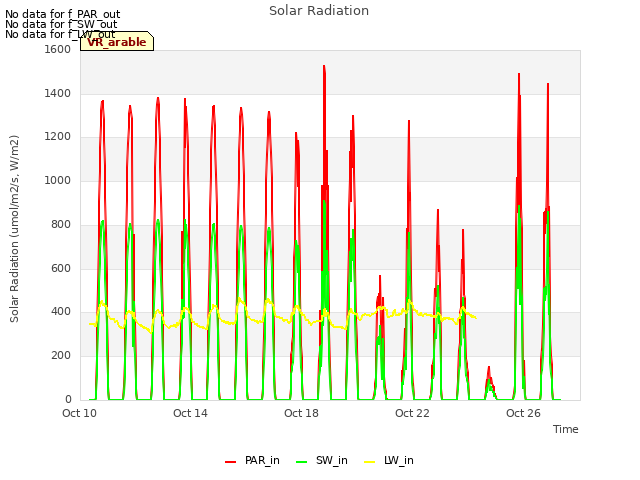Viewport: 640px width, 480px height.
Task: Click the 200 y-axis tick label
Action: (x=61, y=356)
